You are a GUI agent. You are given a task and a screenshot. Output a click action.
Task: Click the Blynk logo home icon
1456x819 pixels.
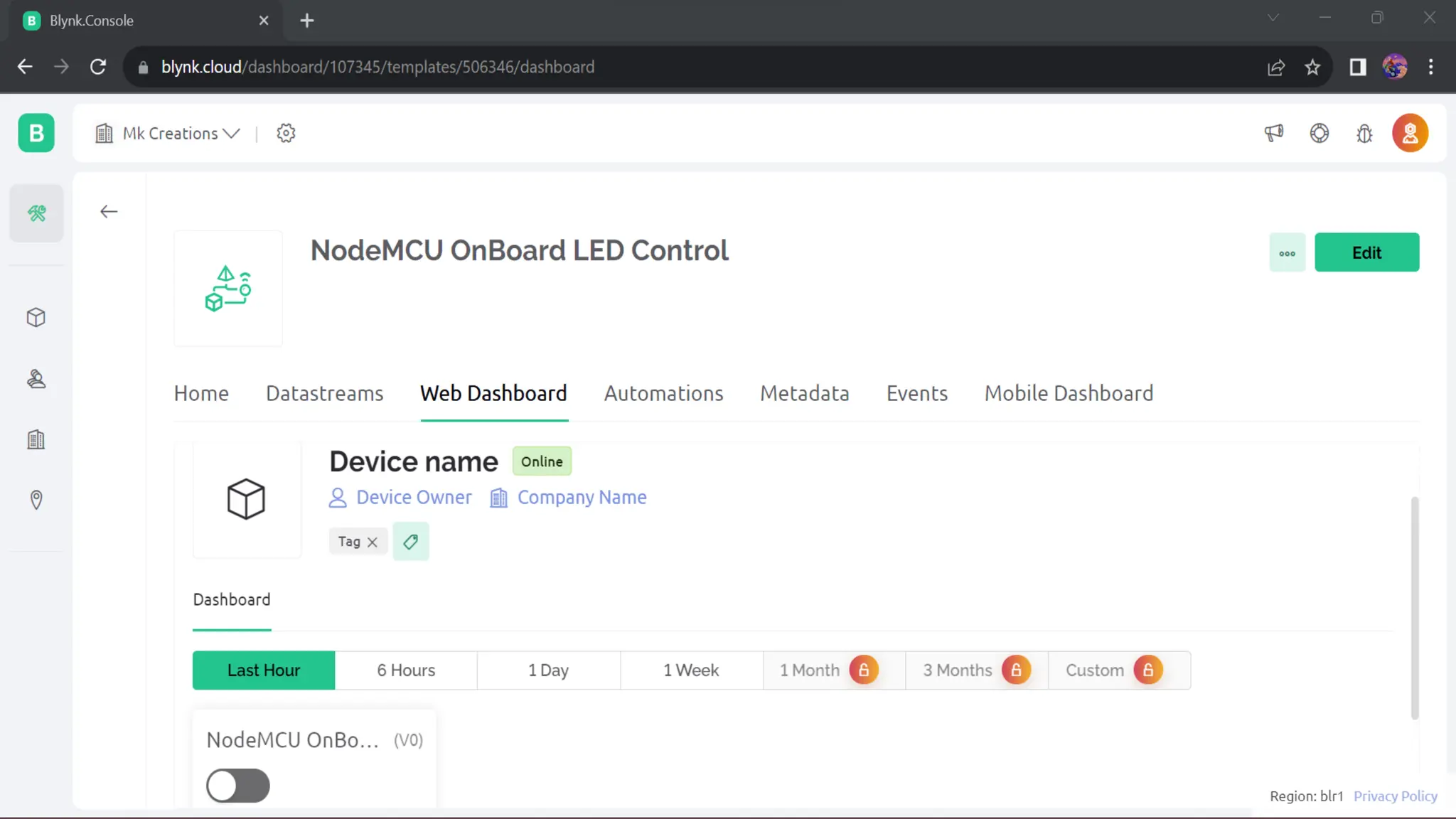[36, 133]
